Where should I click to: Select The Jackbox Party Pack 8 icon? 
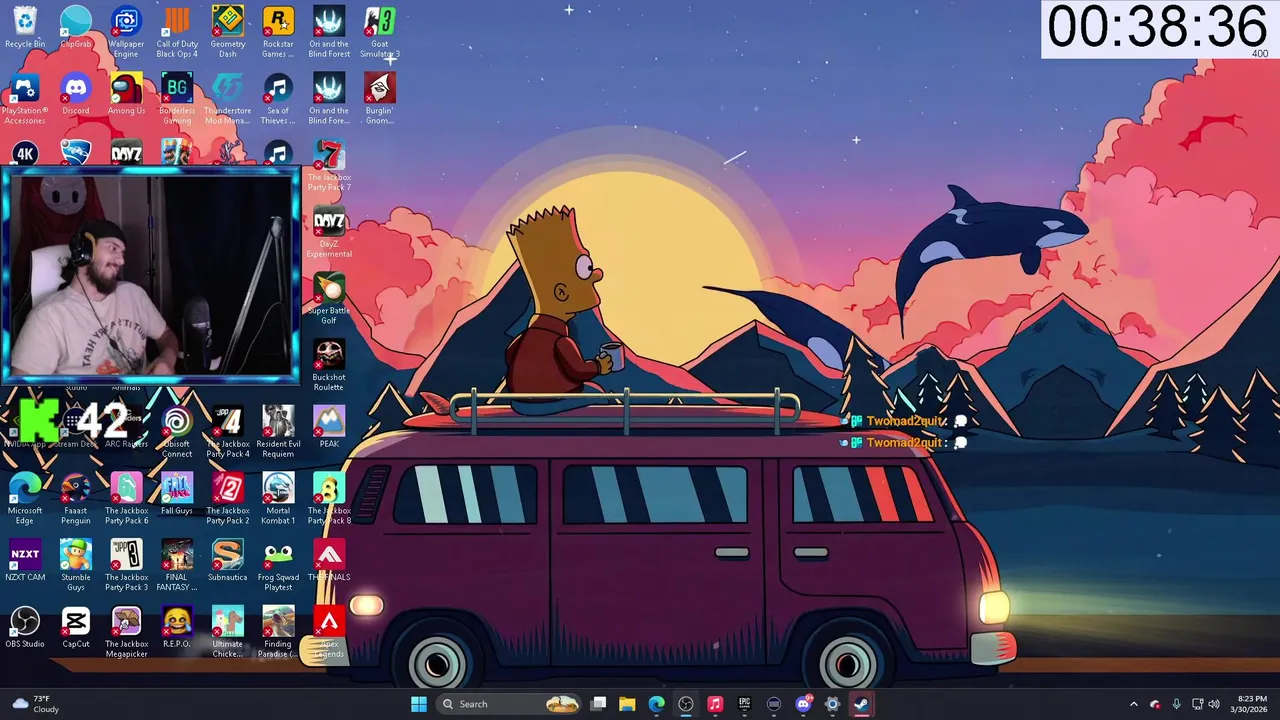pos(329,500)
